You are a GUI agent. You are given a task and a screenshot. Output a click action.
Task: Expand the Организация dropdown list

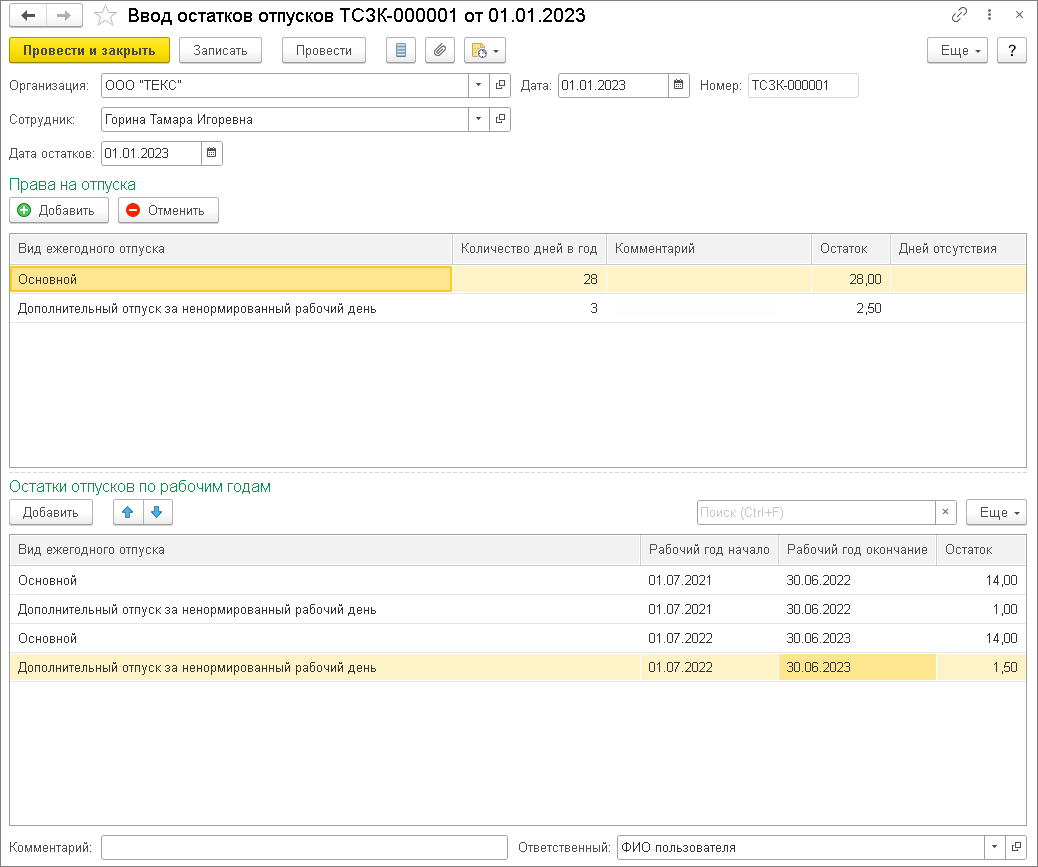point(479,85)
